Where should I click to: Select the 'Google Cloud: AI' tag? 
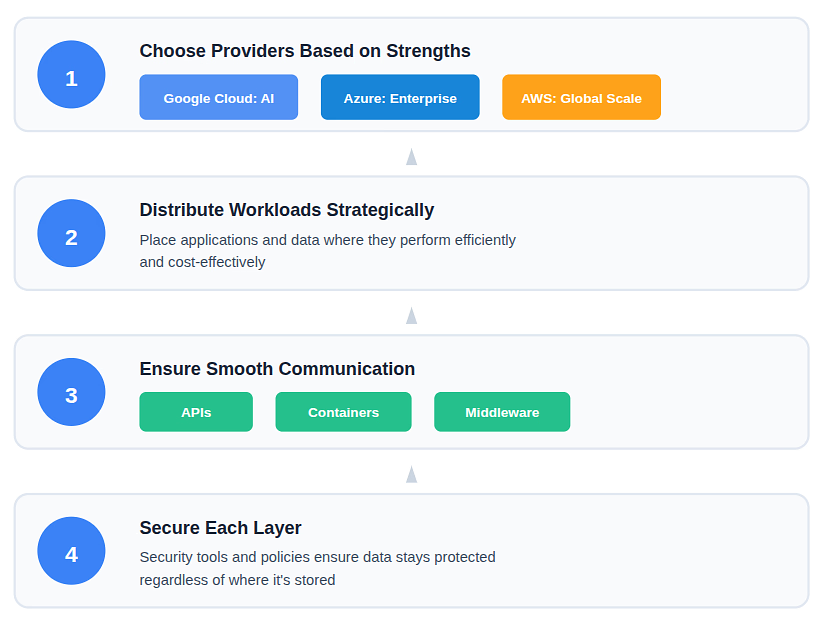218,97
